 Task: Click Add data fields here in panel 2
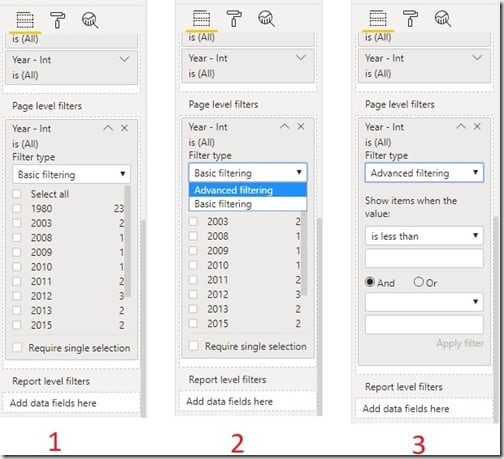click(x=247, y=401)
